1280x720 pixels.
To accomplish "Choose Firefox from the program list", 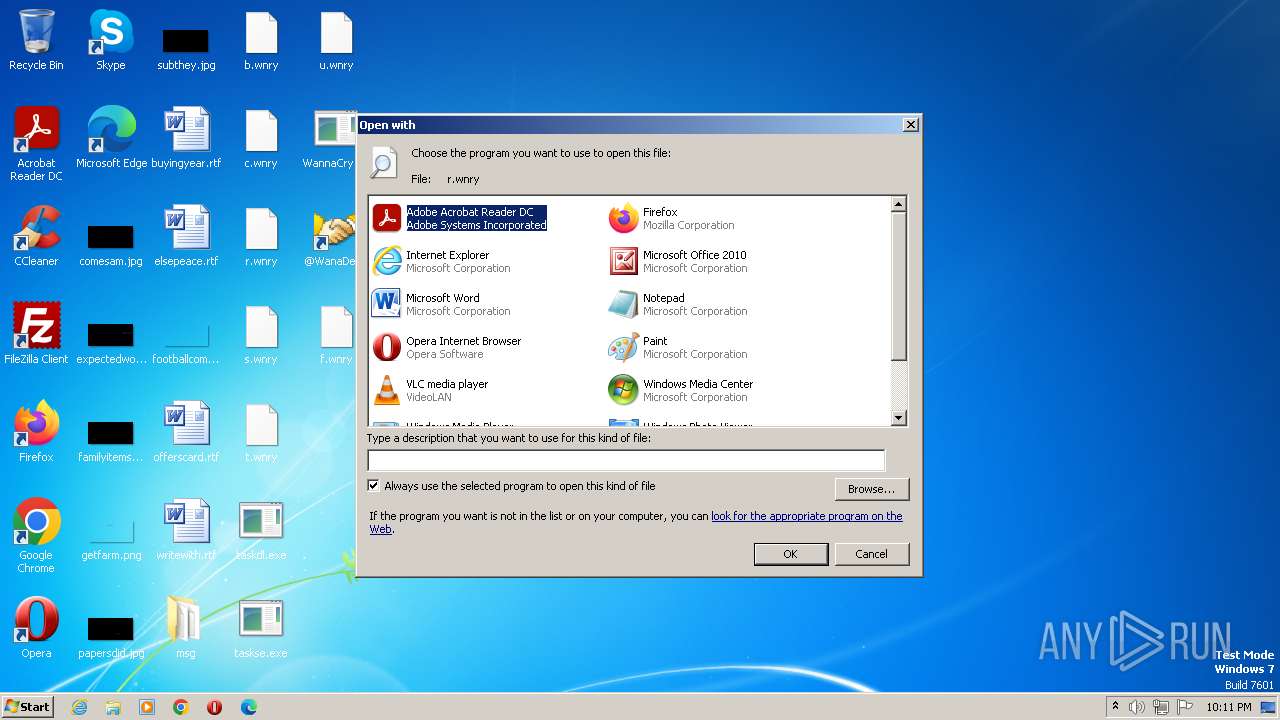I will (672, 218).
